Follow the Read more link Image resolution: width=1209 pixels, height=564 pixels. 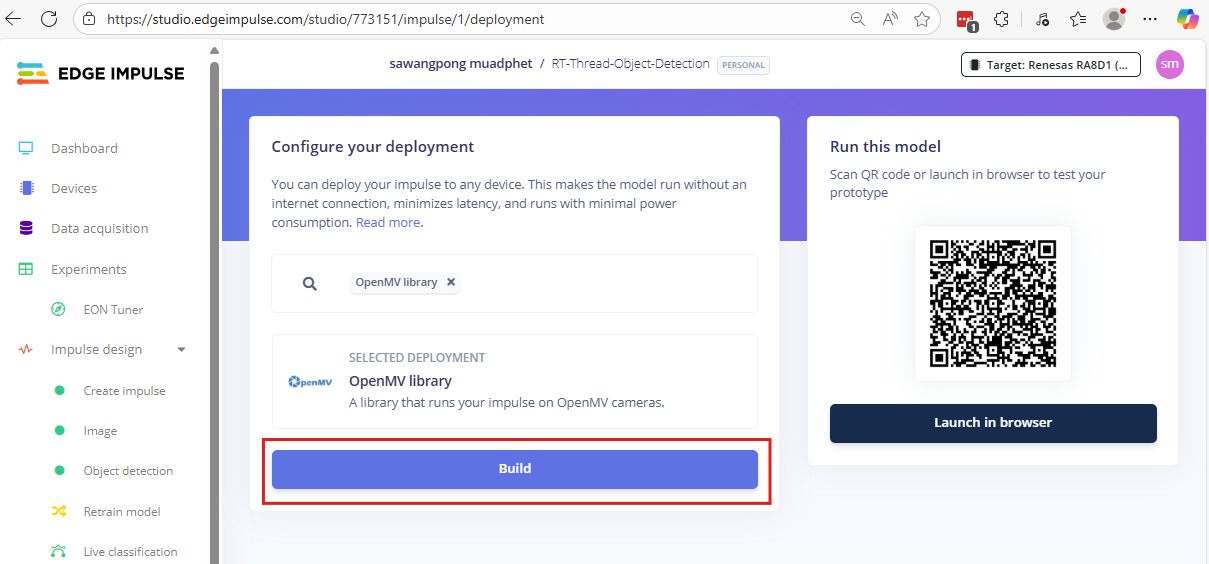(x=388, y=223)
